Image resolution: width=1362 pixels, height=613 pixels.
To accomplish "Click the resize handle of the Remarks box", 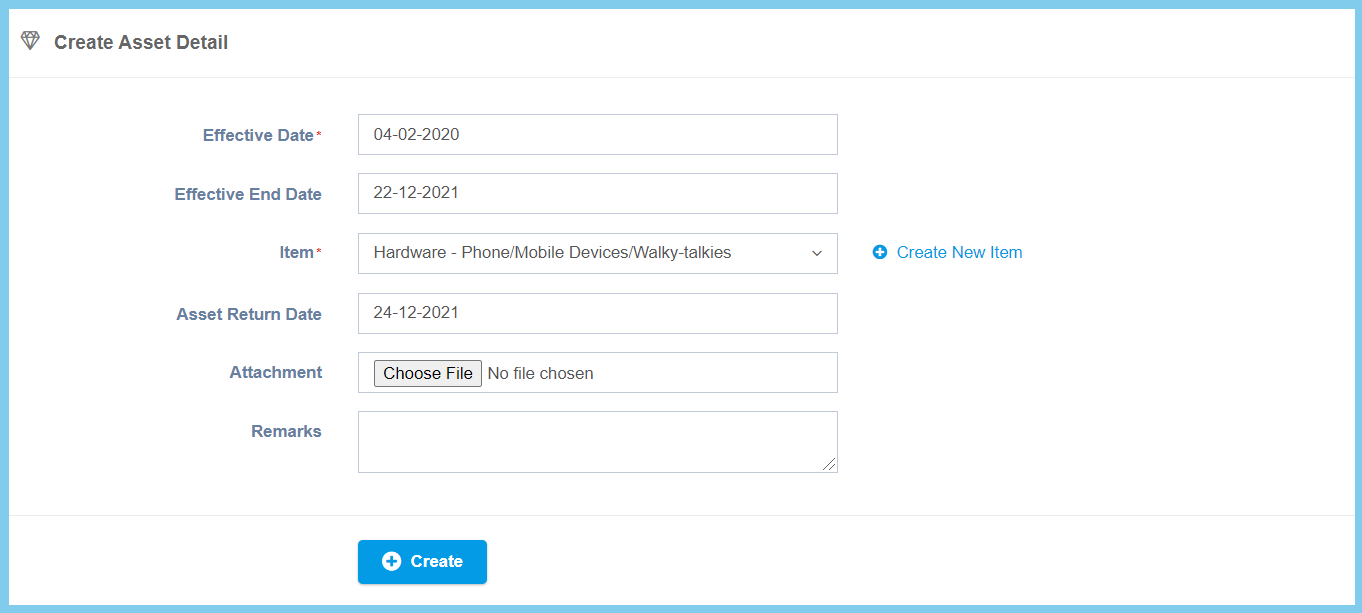I will [829, 464].
